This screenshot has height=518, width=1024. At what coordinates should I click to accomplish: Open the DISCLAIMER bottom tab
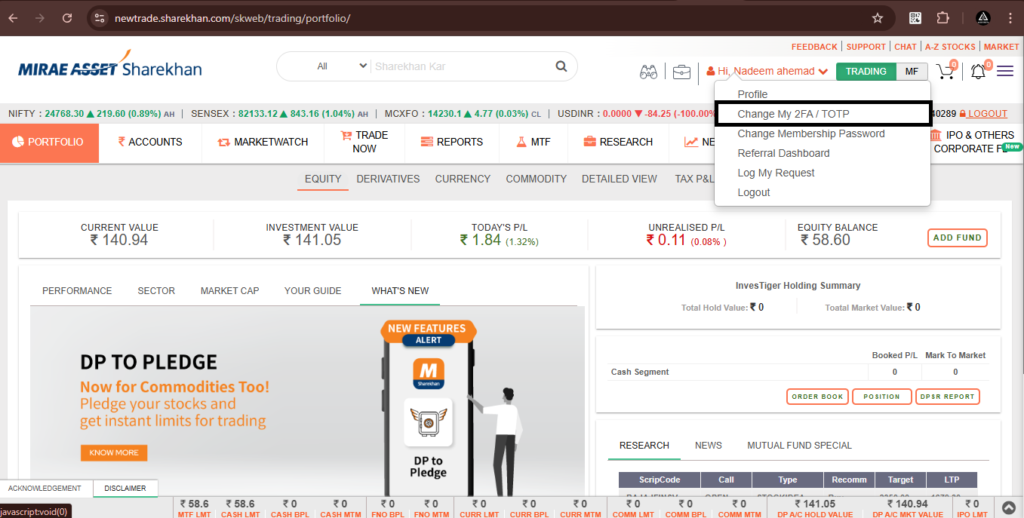[x=125, y=488]
